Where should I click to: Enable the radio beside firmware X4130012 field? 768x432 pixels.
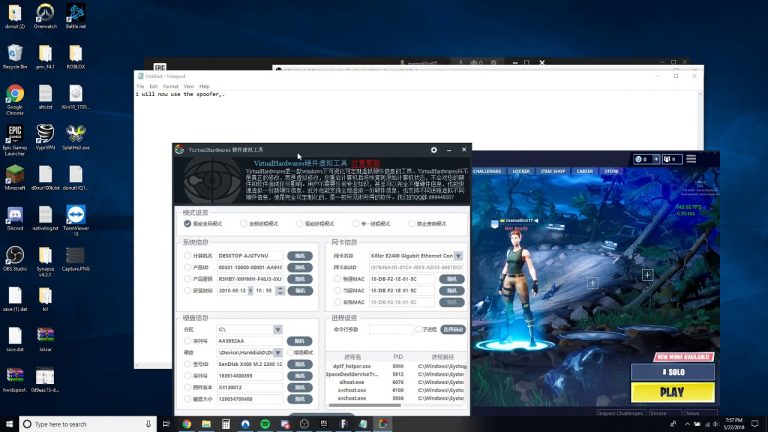187,387
